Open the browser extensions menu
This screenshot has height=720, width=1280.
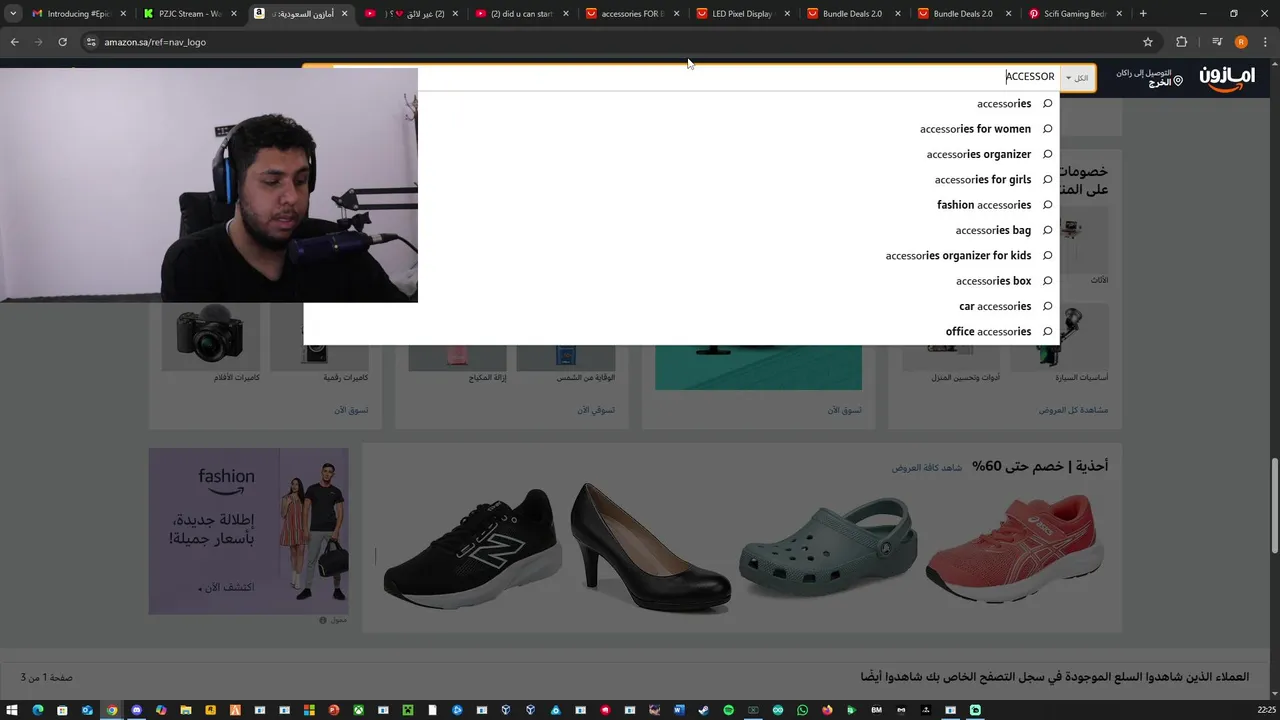point(1181,42)
